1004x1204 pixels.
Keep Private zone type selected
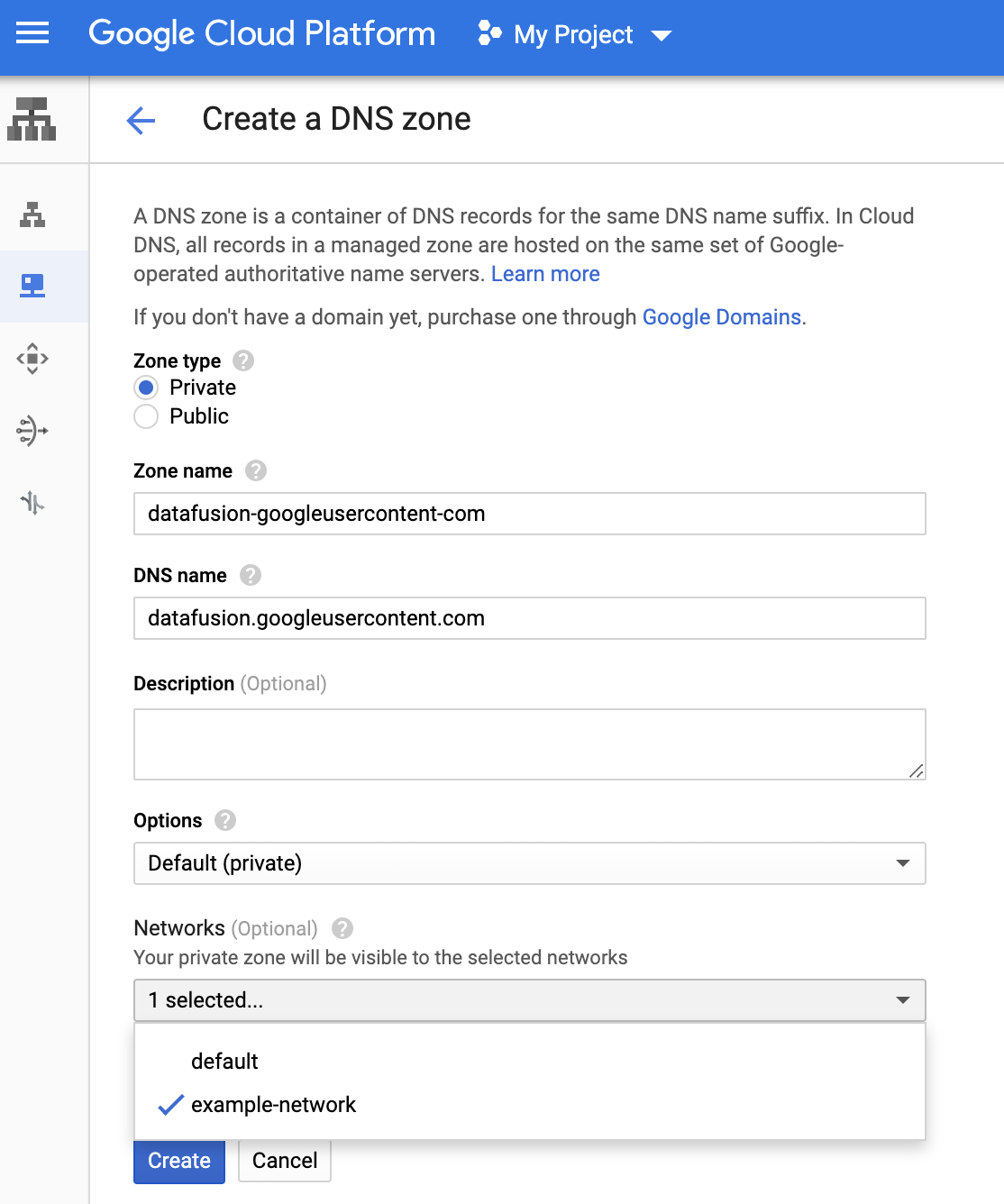[x=145, y=388]
